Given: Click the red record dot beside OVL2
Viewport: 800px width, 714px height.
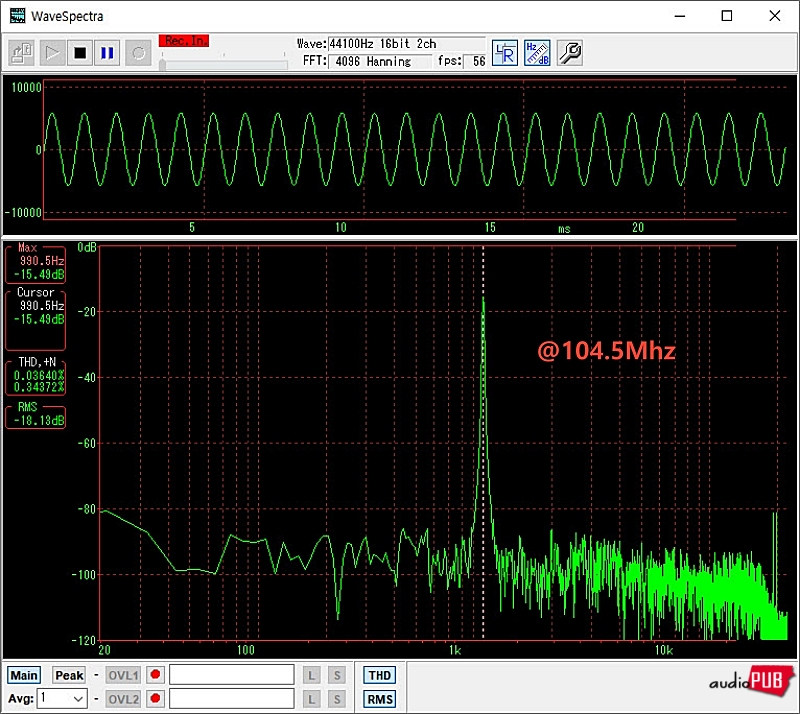Looking at the screenshot, I should [x=156, y=698].
